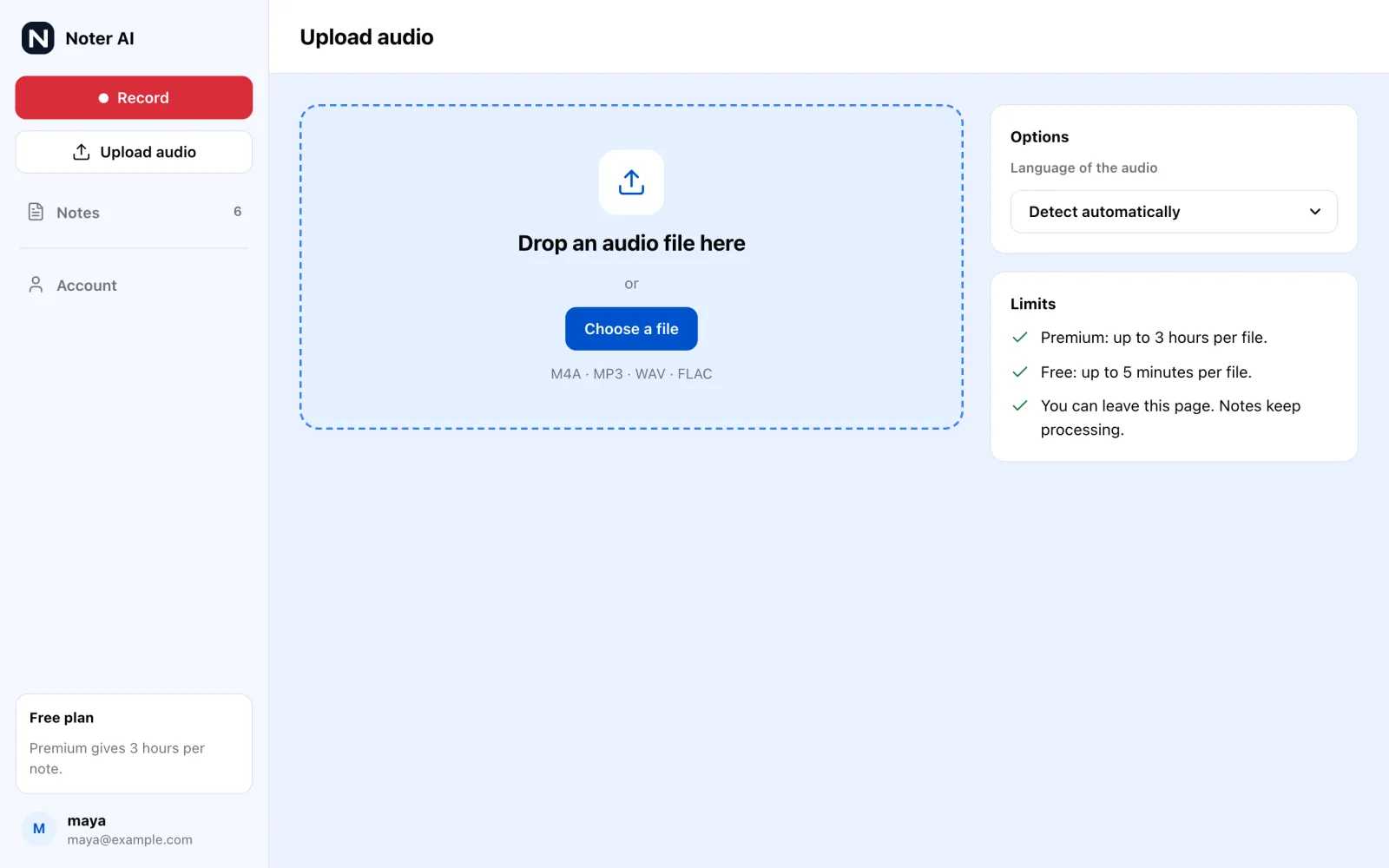
Task: Click the "You can leave this page" note
Action: [1170, 418]
